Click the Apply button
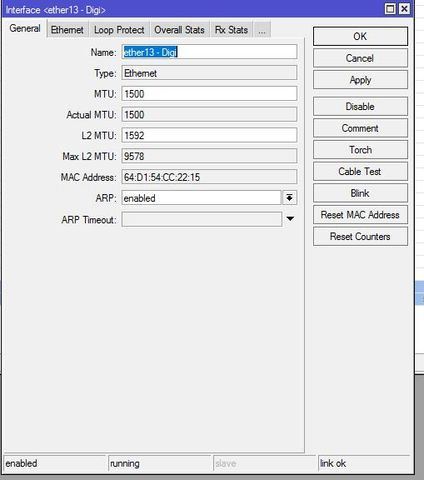This screenshot has width=424, height=480. click(x=360, y=80)
